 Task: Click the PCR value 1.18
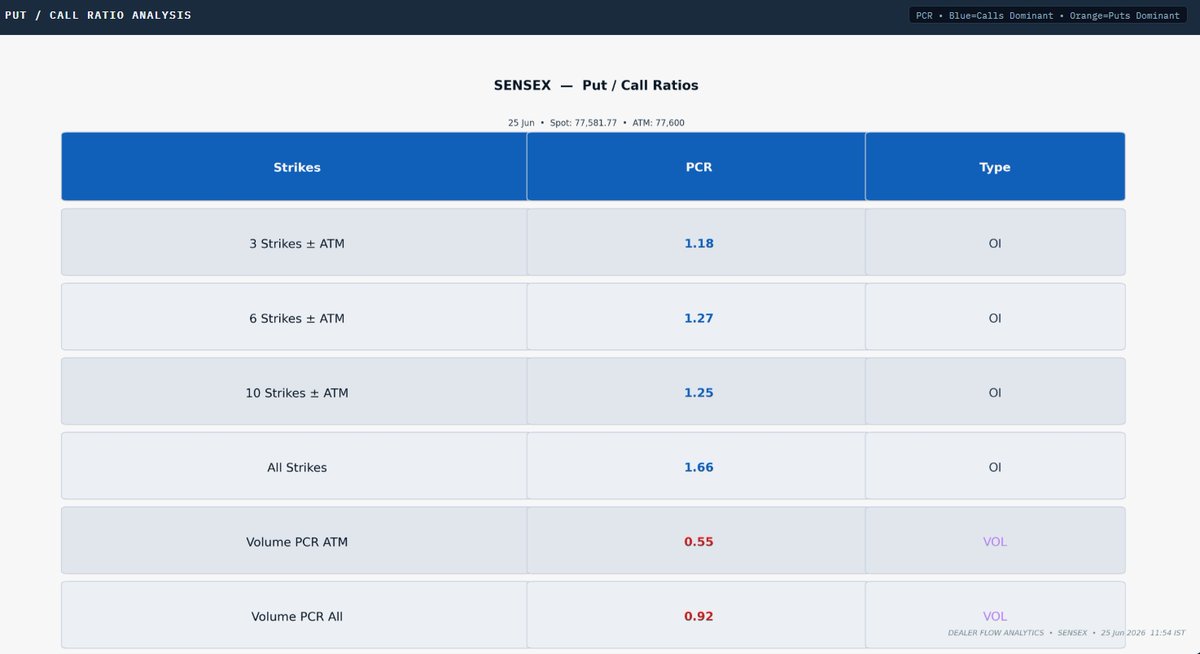[699, 243]
